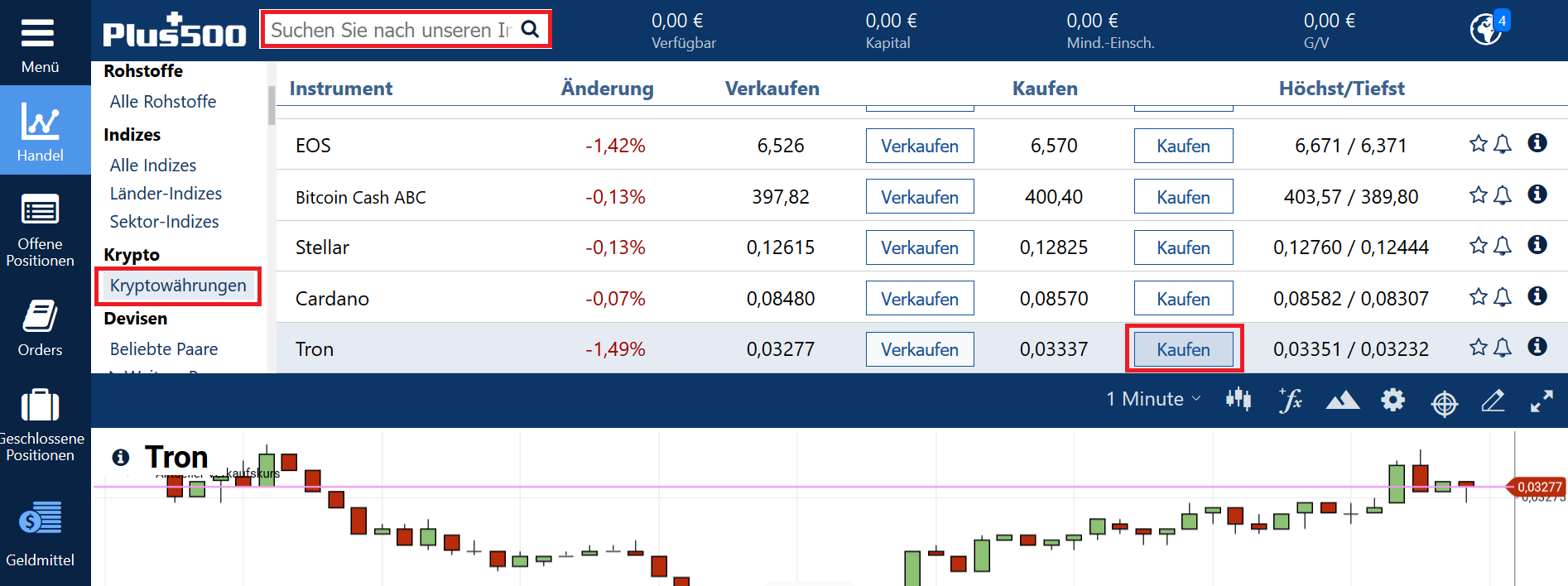This screenshot has height=586, width=1568.
Task: Open the Handel trading section
Action: 41,130
